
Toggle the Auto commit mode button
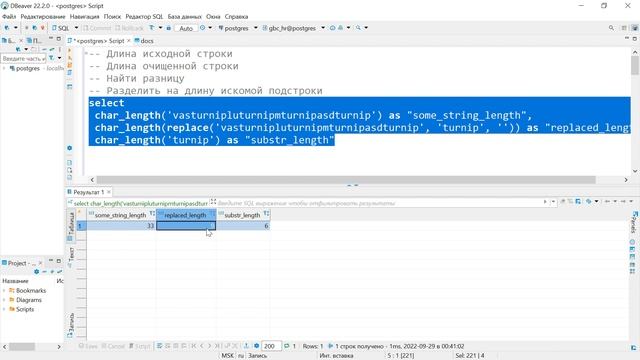[186, 28]
